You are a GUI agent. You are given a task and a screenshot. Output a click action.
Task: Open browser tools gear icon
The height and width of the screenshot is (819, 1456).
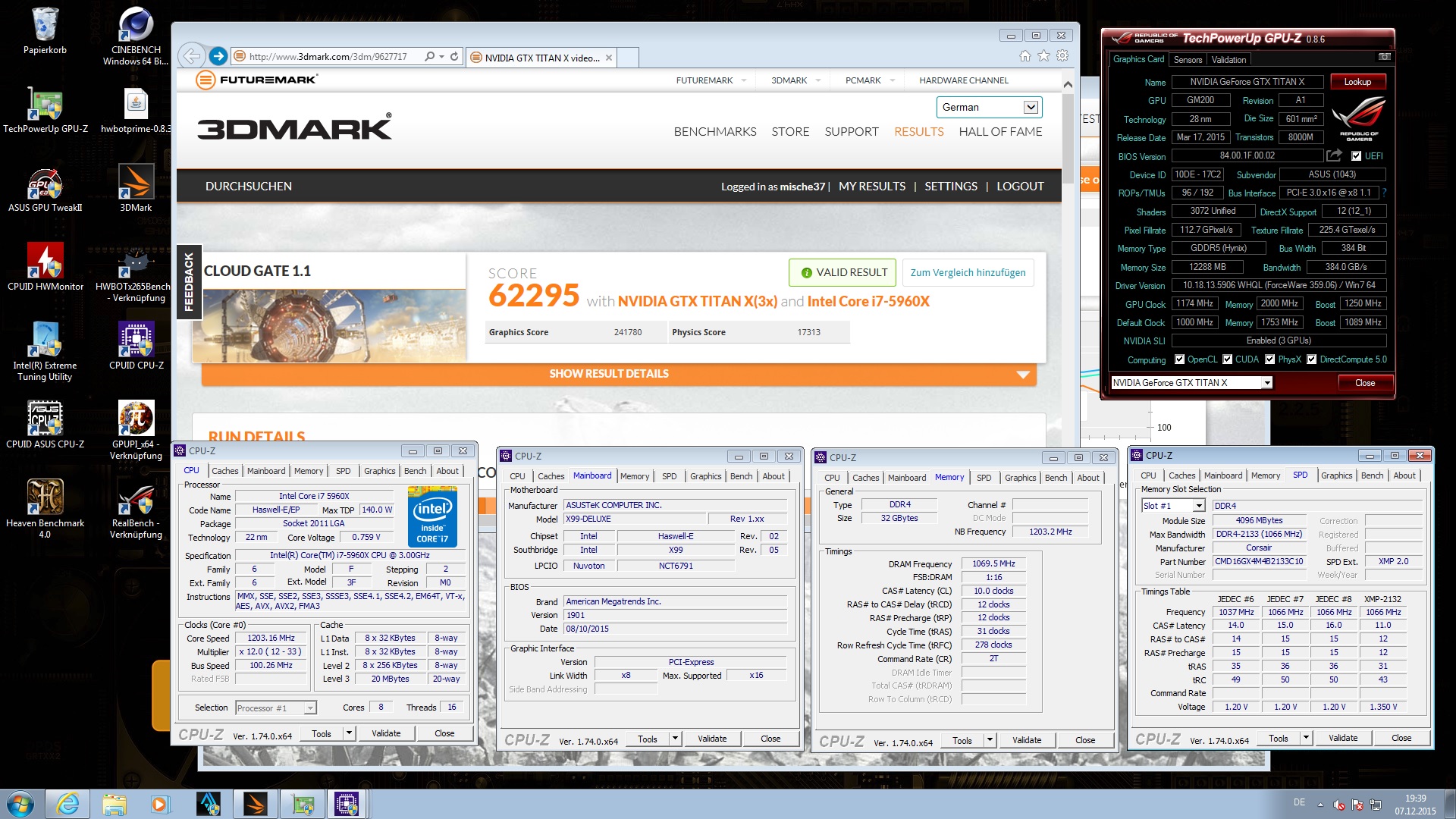tap(1062, 56)
